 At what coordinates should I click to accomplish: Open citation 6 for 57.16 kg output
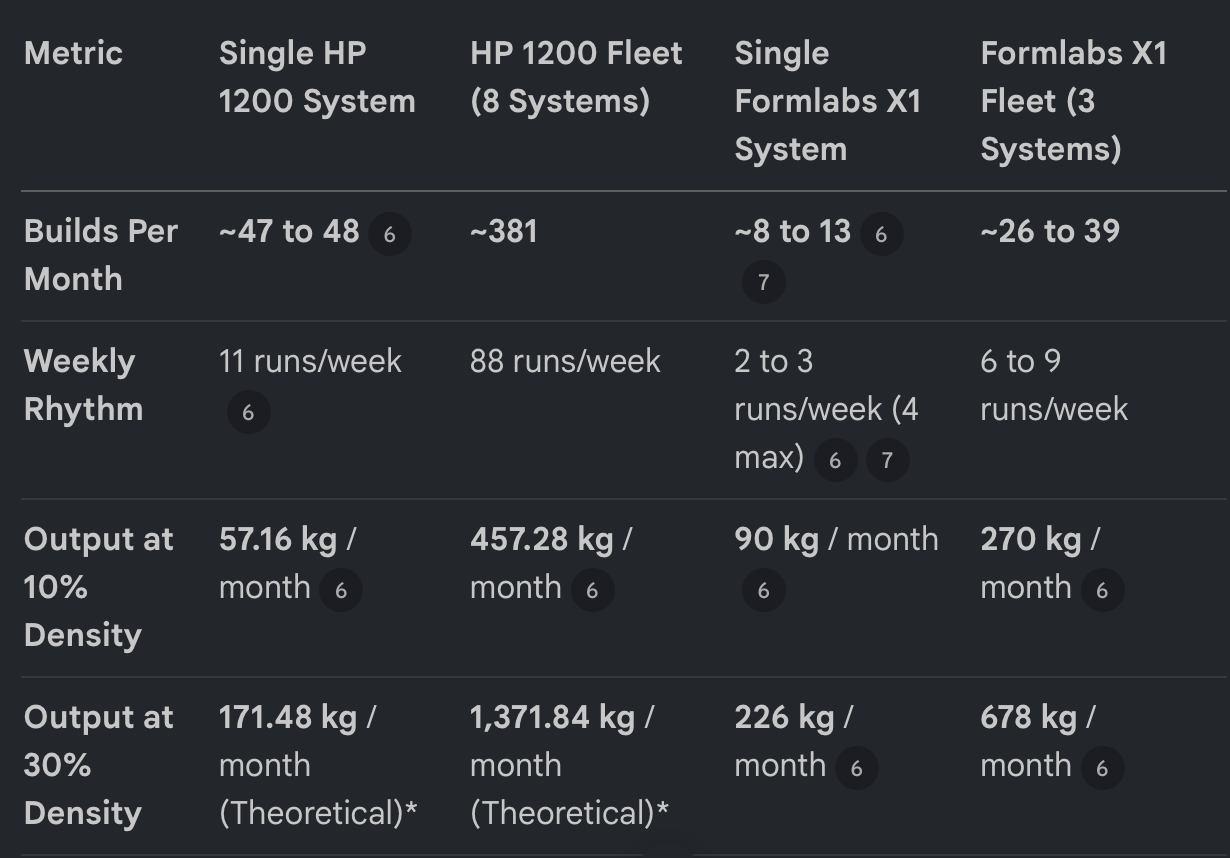[x=340, y=591]
